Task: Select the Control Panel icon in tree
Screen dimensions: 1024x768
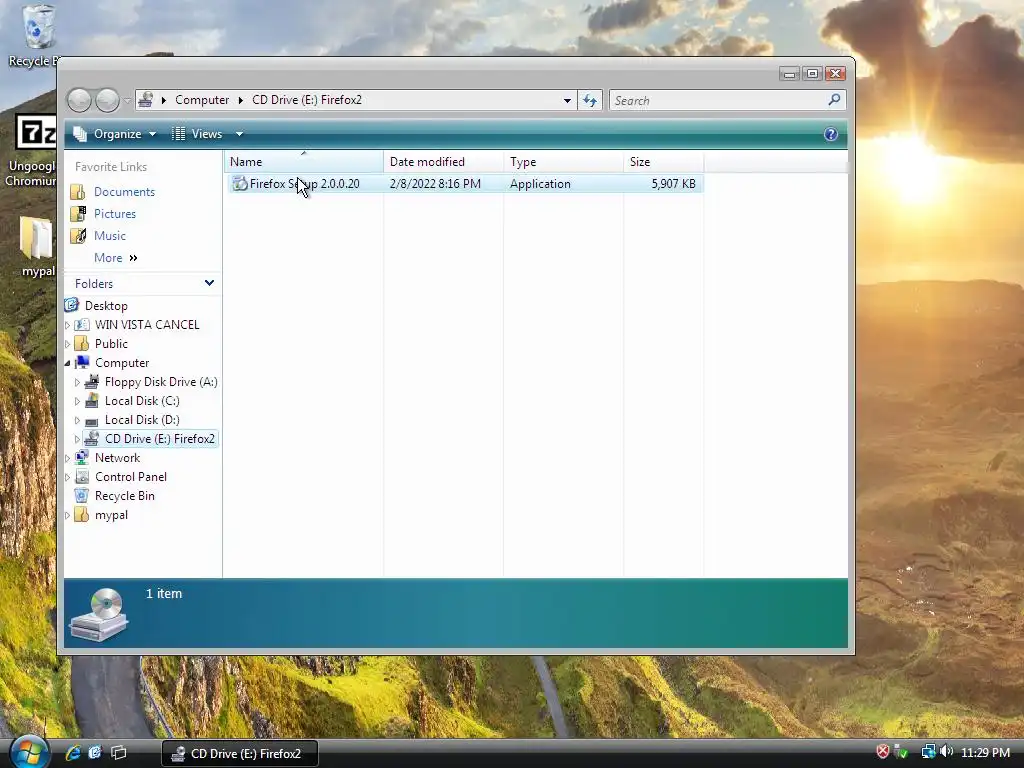Action: coord(82,477)
